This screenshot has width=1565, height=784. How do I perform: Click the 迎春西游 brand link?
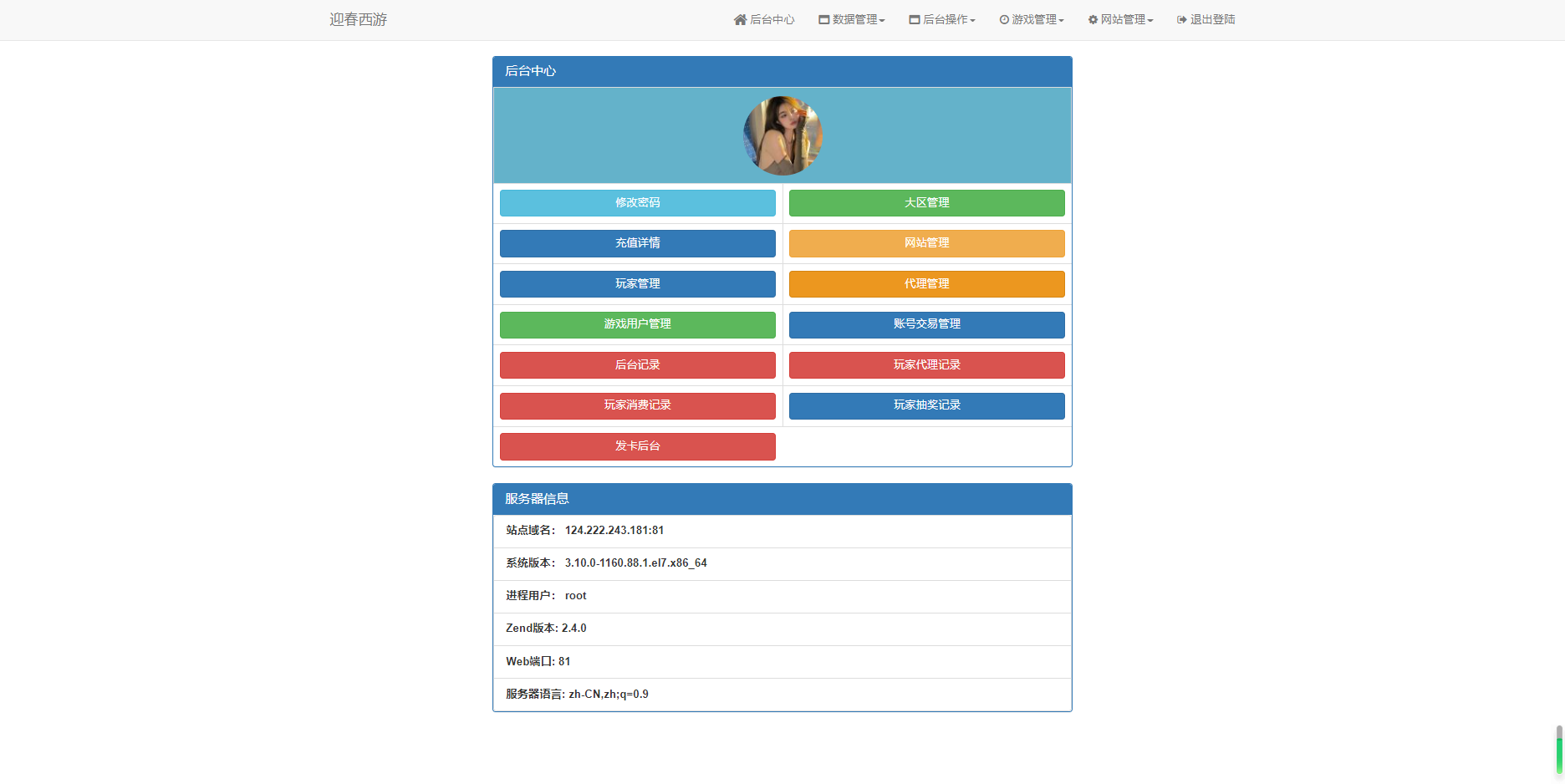coord(358,19)
